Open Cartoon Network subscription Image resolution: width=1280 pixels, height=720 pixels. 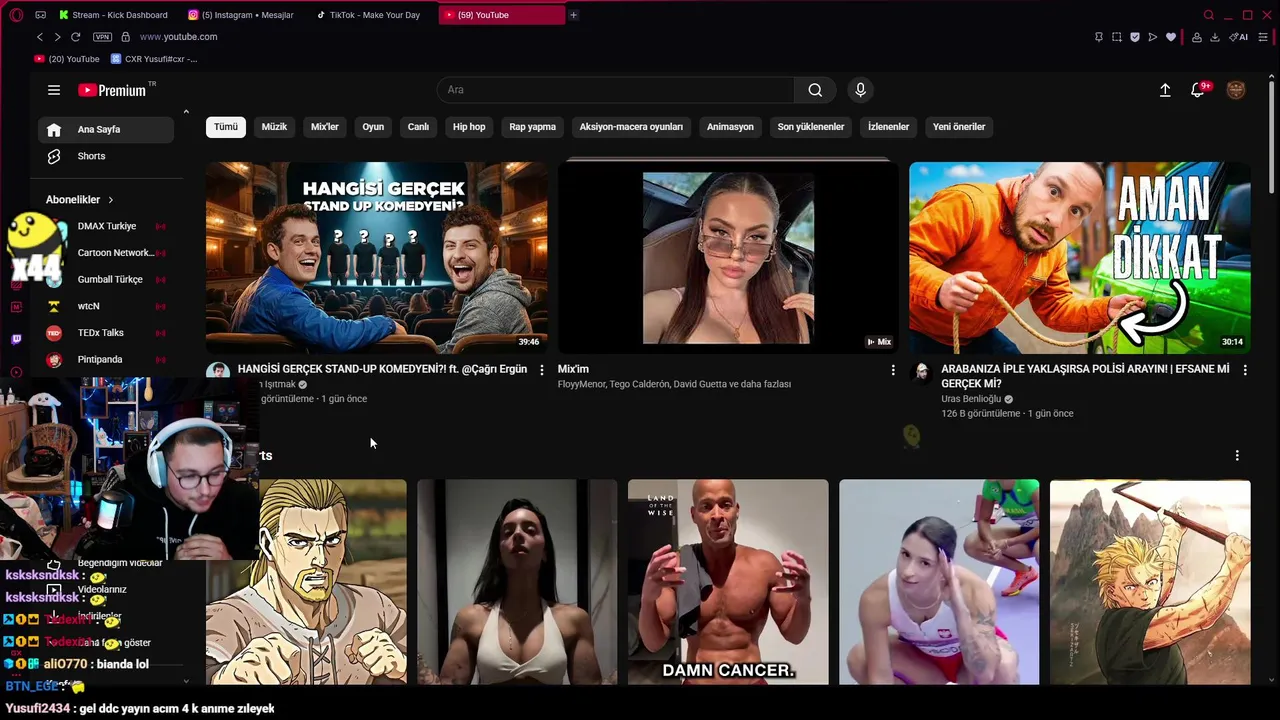coord(106,253)
